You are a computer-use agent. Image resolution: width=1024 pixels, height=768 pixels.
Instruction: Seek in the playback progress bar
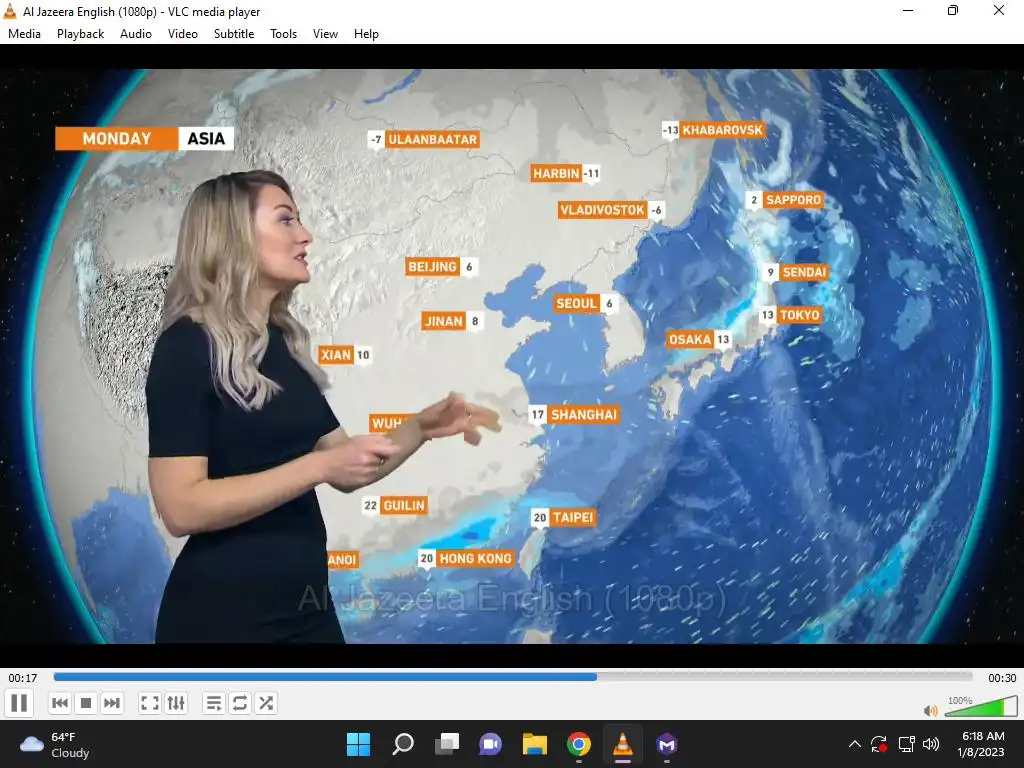coord(513,677)
